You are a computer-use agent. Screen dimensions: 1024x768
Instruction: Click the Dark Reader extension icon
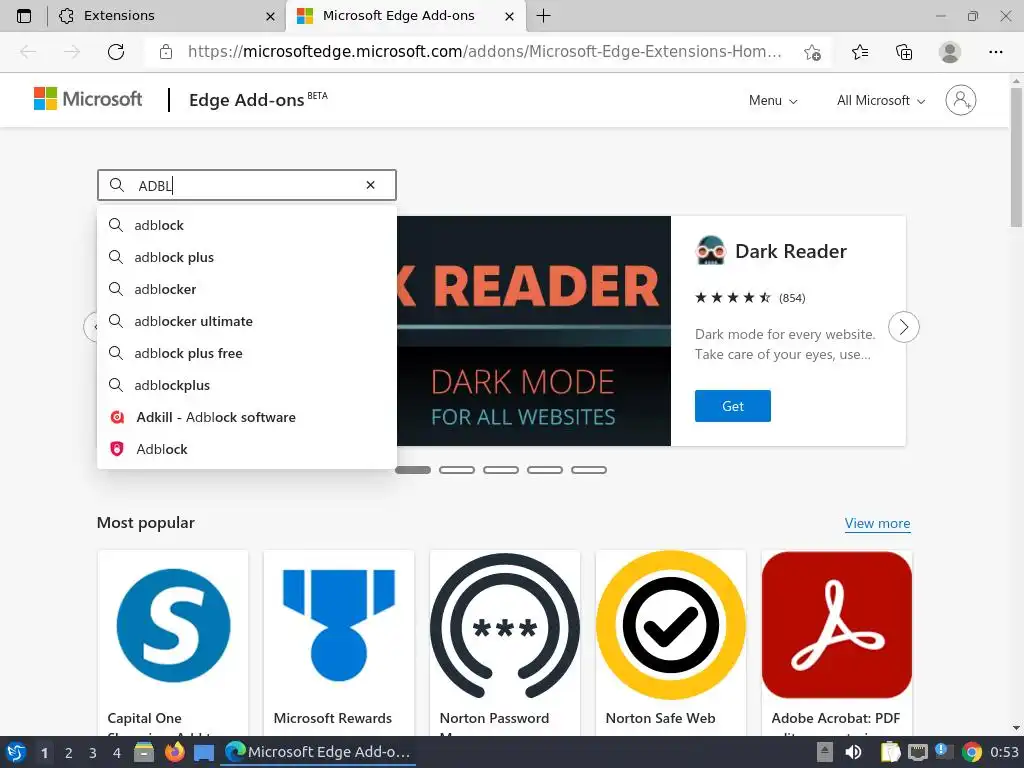(x=711, y=251)
